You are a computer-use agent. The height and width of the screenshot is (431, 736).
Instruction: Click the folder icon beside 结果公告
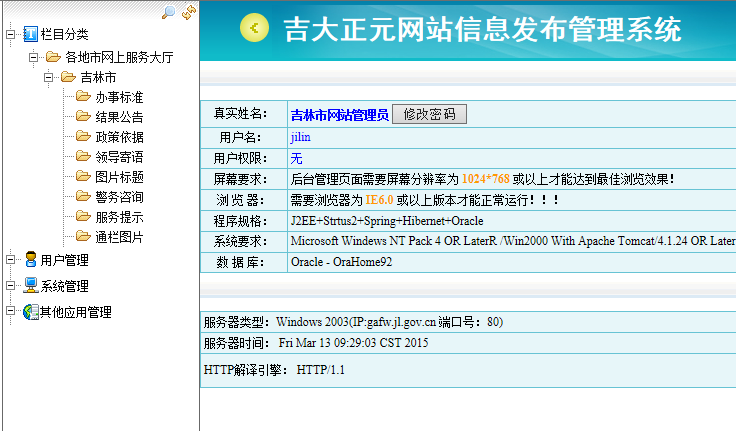click(x=84, y=116)
